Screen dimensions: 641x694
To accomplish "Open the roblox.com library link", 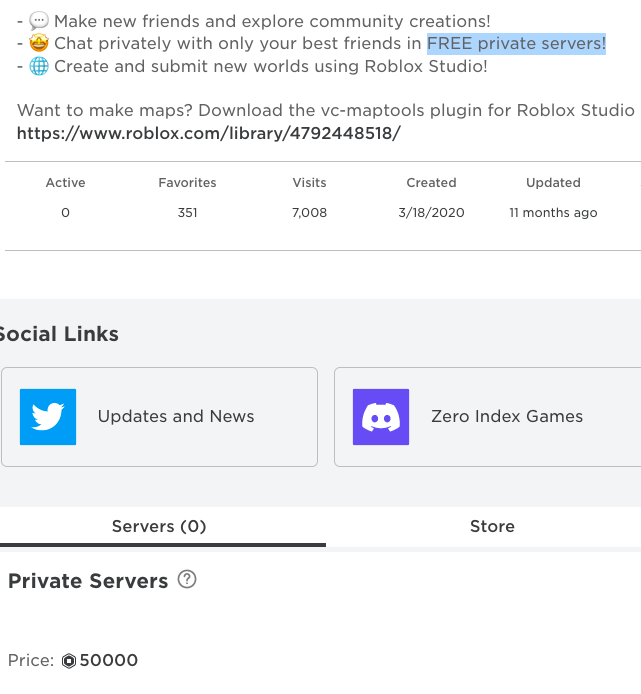I will pyautogui.click(x=209, y=133).
